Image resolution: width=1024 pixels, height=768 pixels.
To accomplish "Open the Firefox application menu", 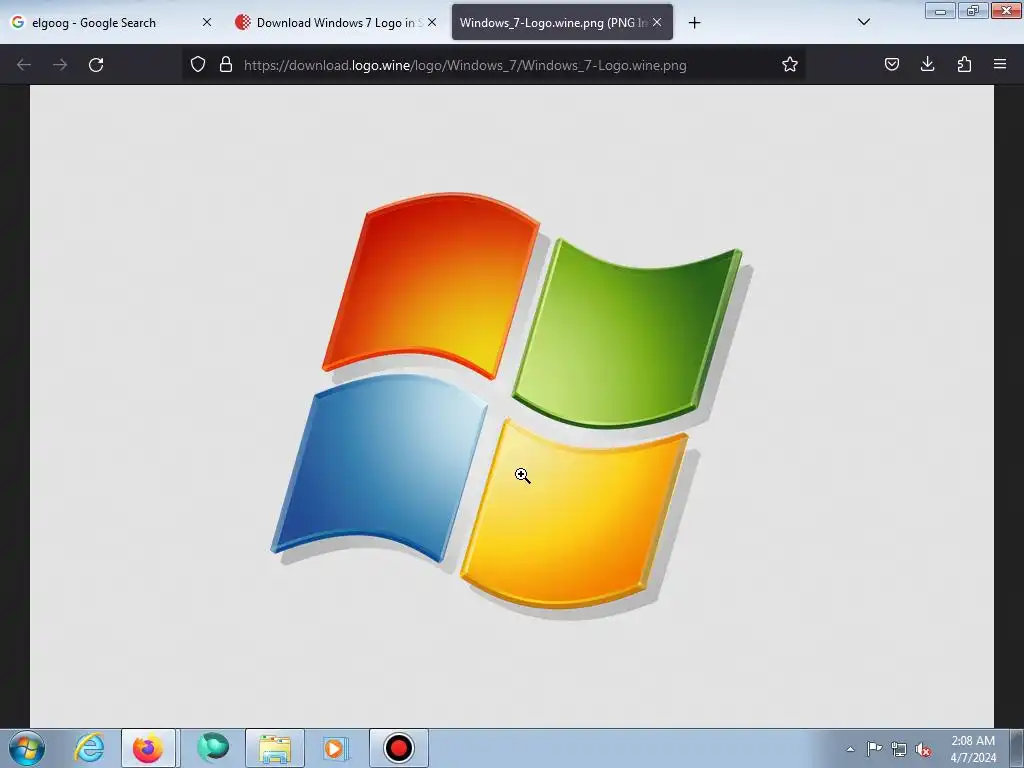I will tap(1000, 65).
